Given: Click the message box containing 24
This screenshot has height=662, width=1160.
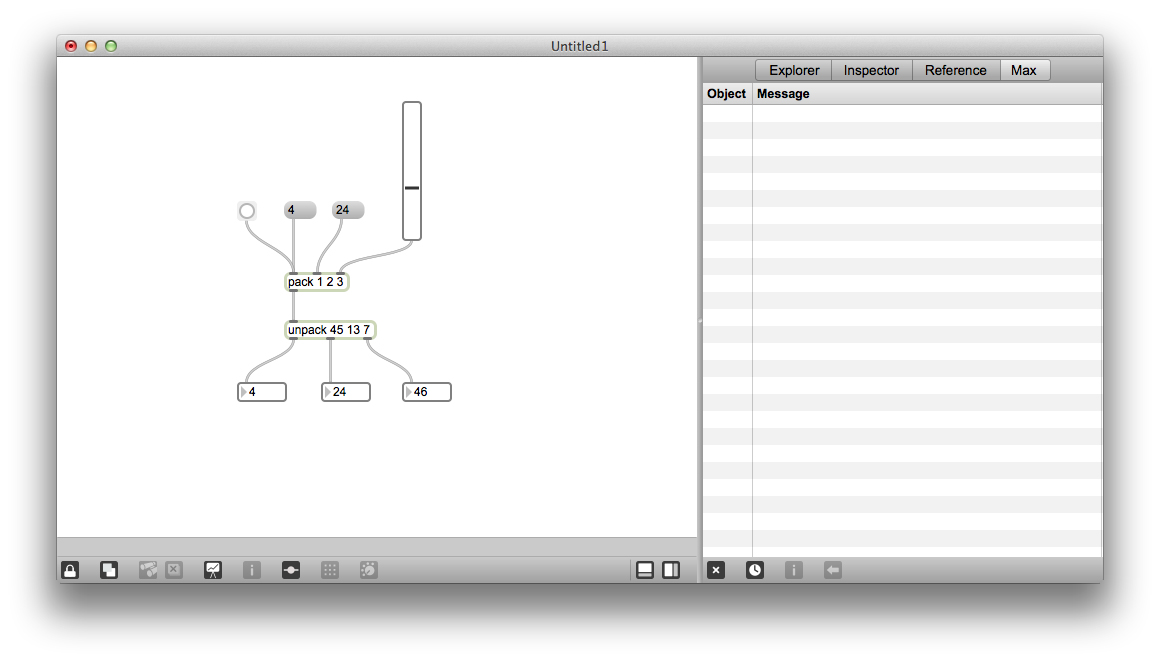Looking at the screenshot, I should [x=348, y=210].
